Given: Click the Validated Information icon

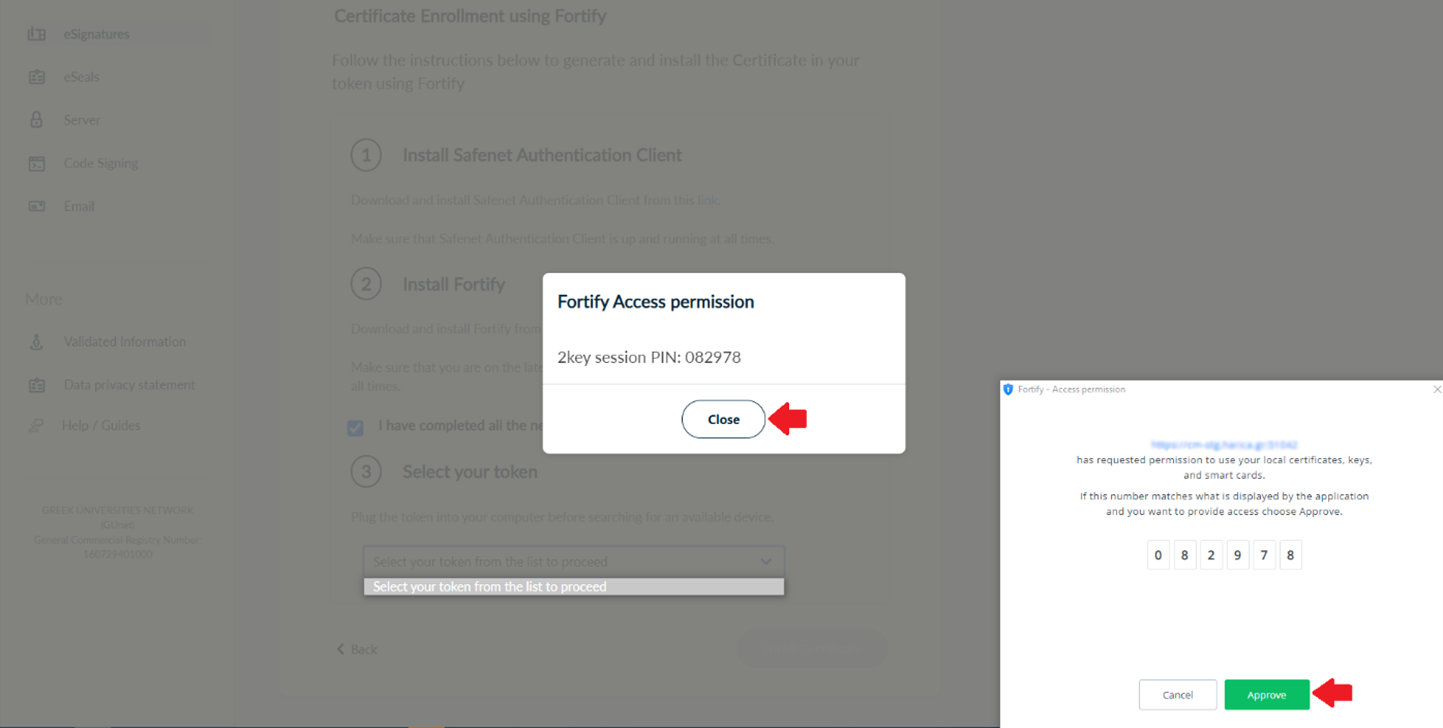Looking at the screenshot, I should [37, 342].
